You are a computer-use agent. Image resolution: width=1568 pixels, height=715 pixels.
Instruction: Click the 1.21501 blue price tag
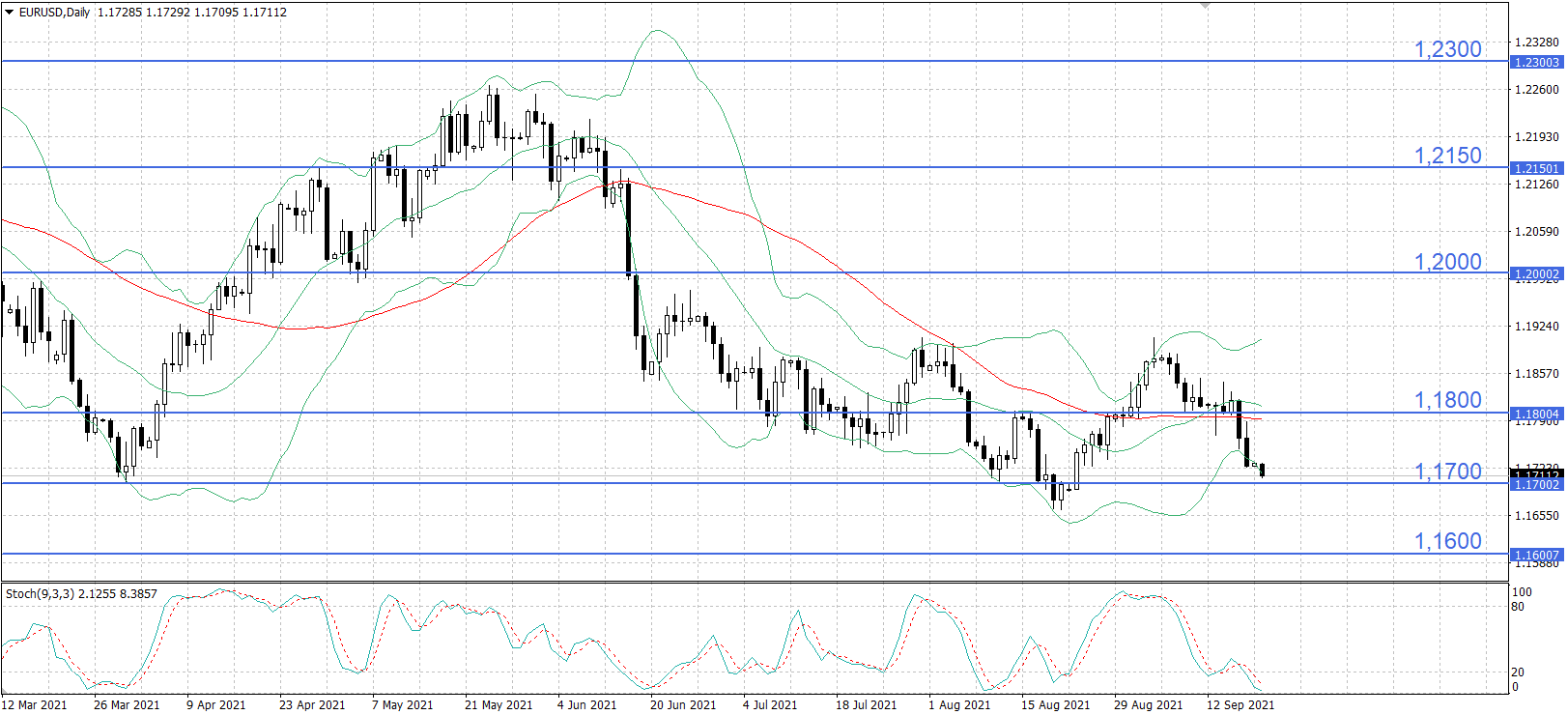point(1536,168)
